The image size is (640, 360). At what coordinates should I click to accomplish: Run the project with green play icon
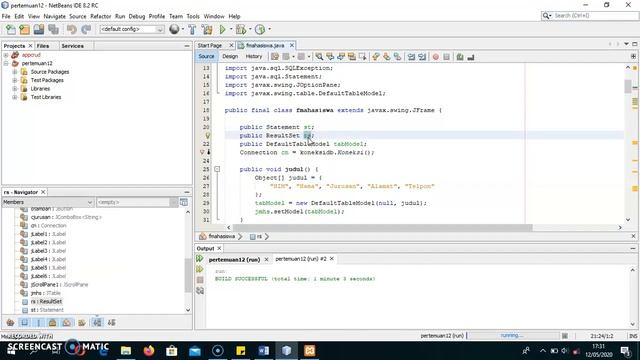coord(222,29)
